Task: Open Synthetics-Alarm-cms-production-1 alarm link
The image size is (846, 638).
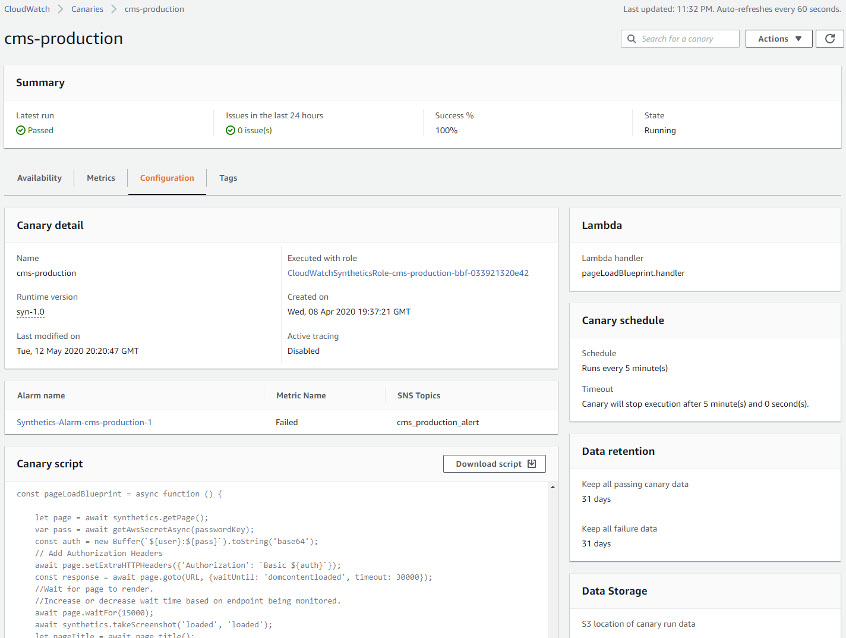Action: pos(84,422)
